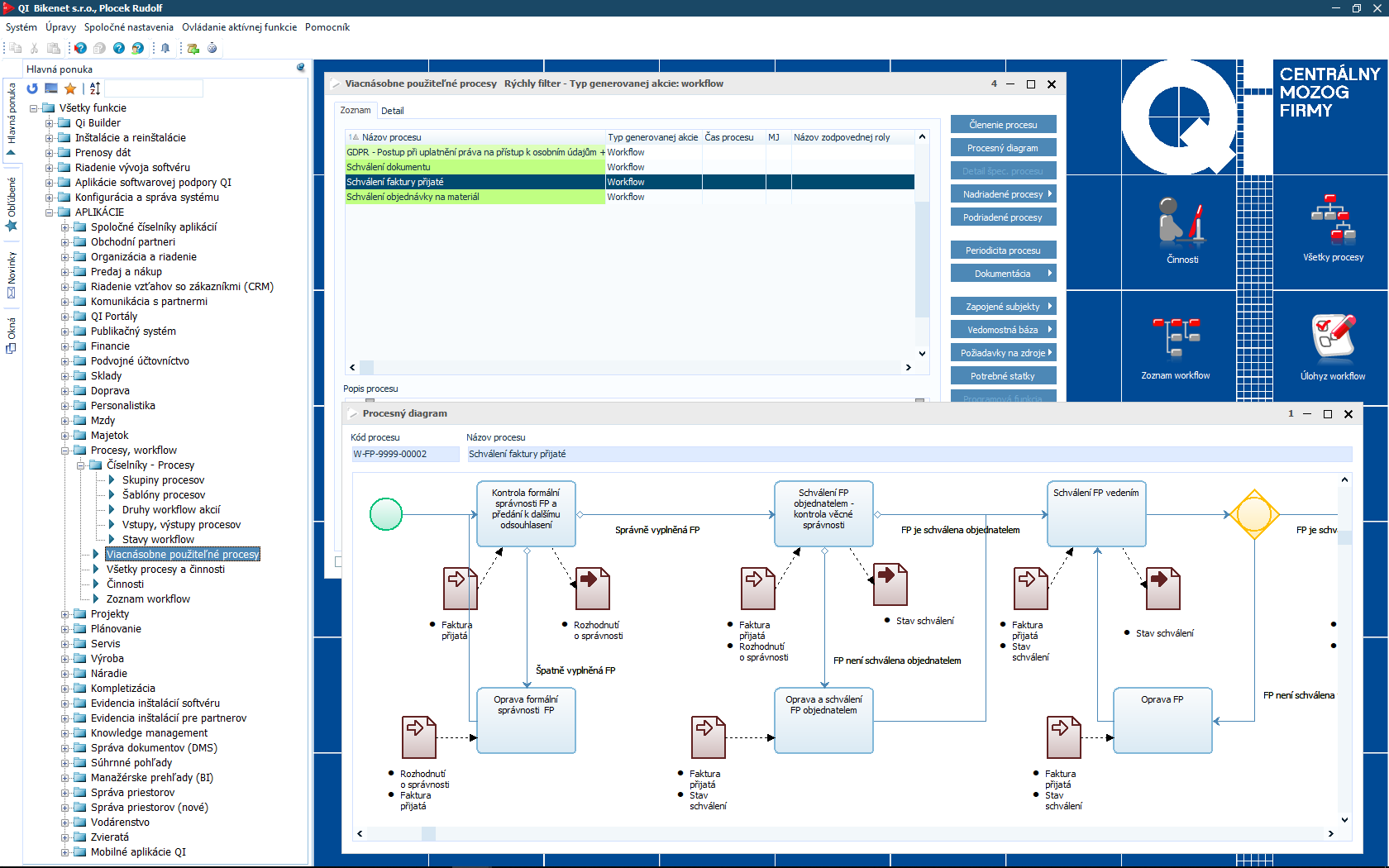This screenshot has width=1389, height=868.
Task: Open the Zoznam workflow tile
Action: (x=1175, y=348)
